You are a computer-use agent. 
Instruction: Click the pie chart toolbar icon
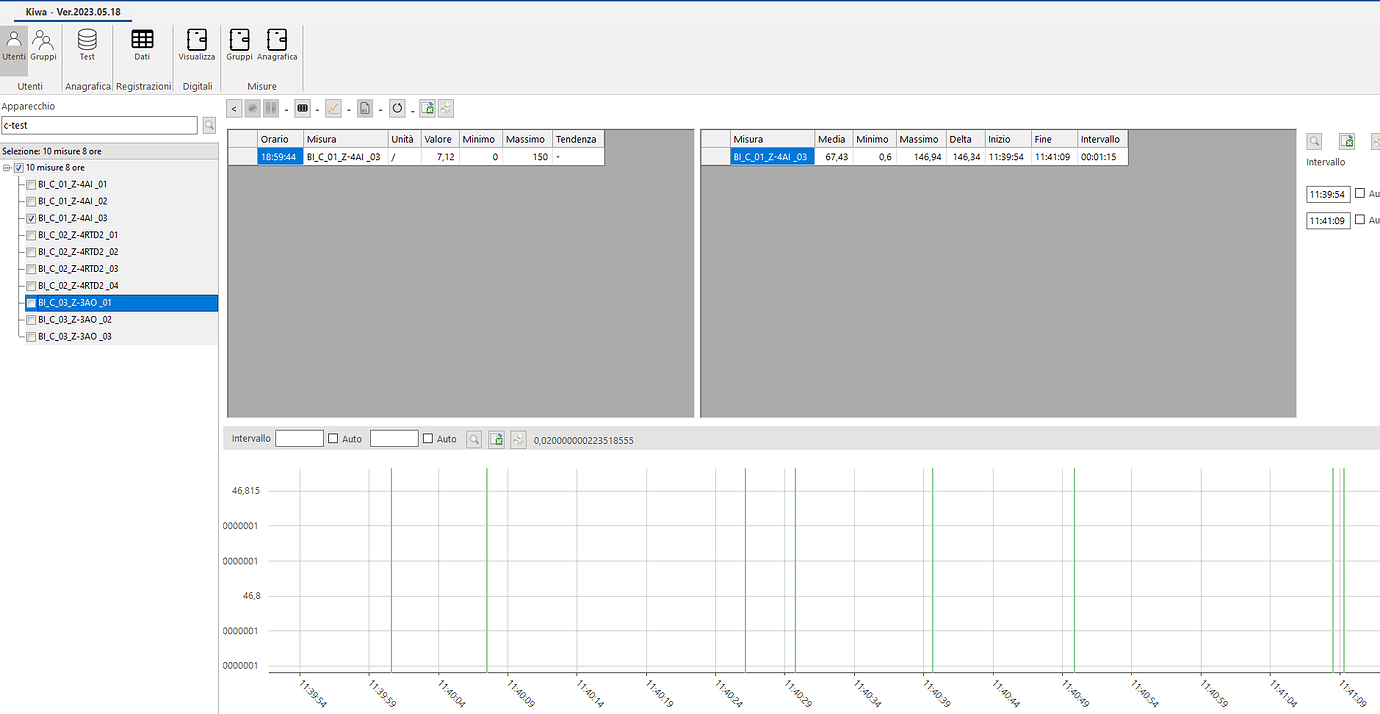click(x=253, y=108)
